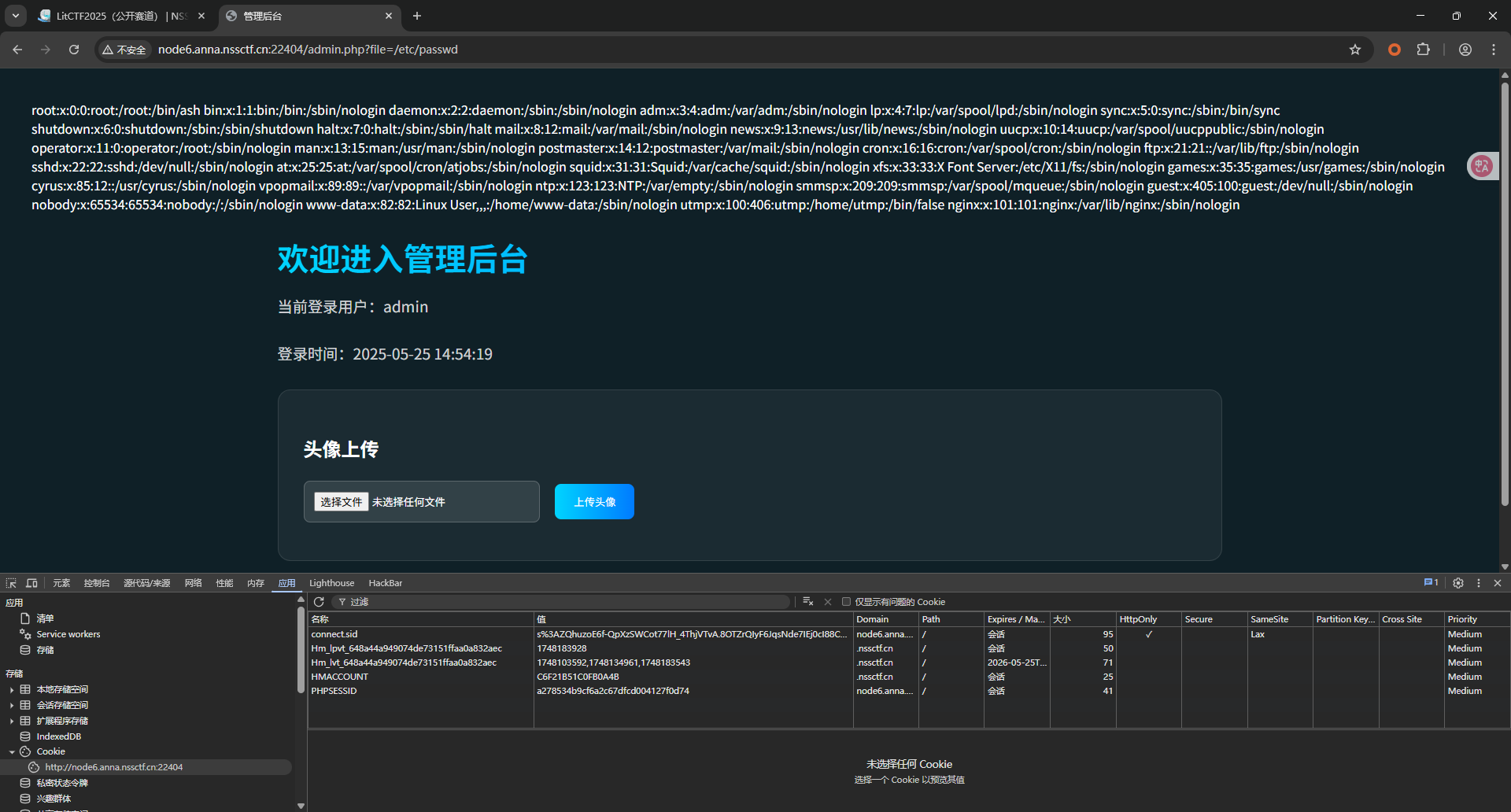This screenshot has height=812, width=1511.
Task: Switch to the HackBar tab
Action: point(385,583)
